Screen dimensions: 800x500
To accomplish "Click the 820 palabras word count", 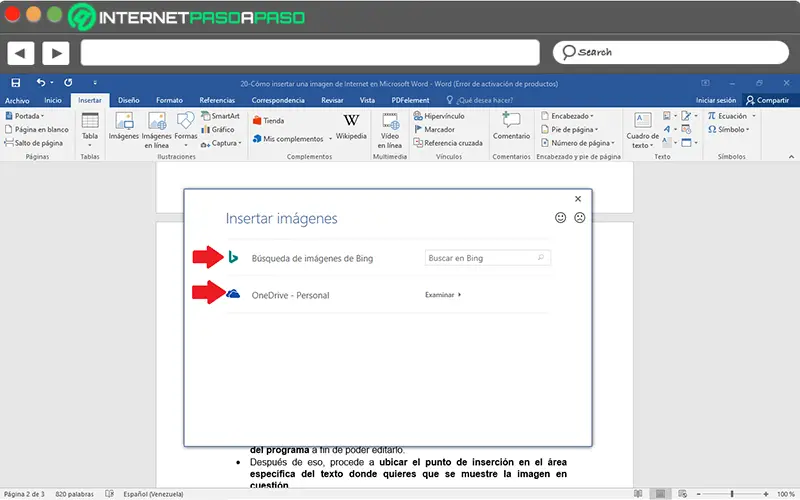I will coord(74,494).
